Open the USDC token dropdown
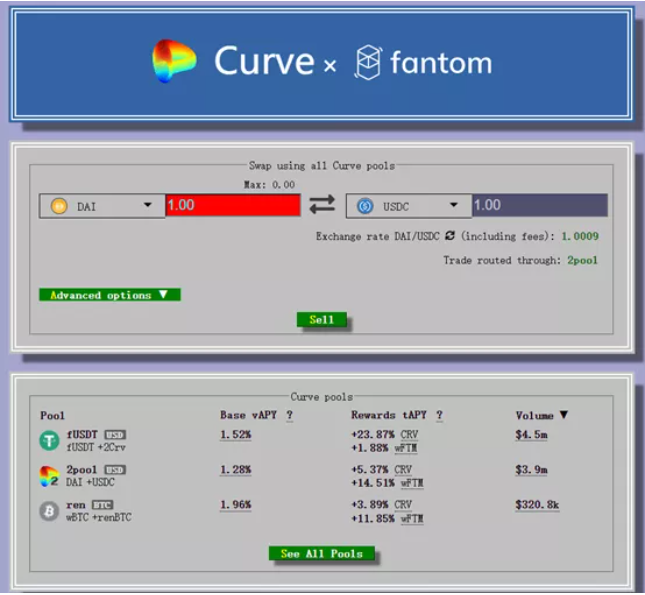The image size is (645, 595). [453, 206]
